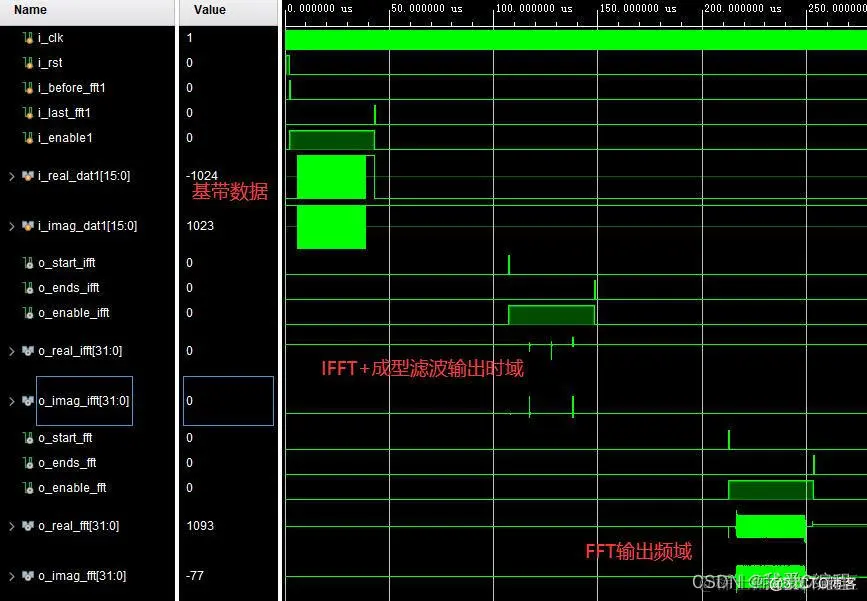Expand the o_imag_ifft[31:0] bus
The height and width of the screenshot is (601, 867).
tap(12, 401)
